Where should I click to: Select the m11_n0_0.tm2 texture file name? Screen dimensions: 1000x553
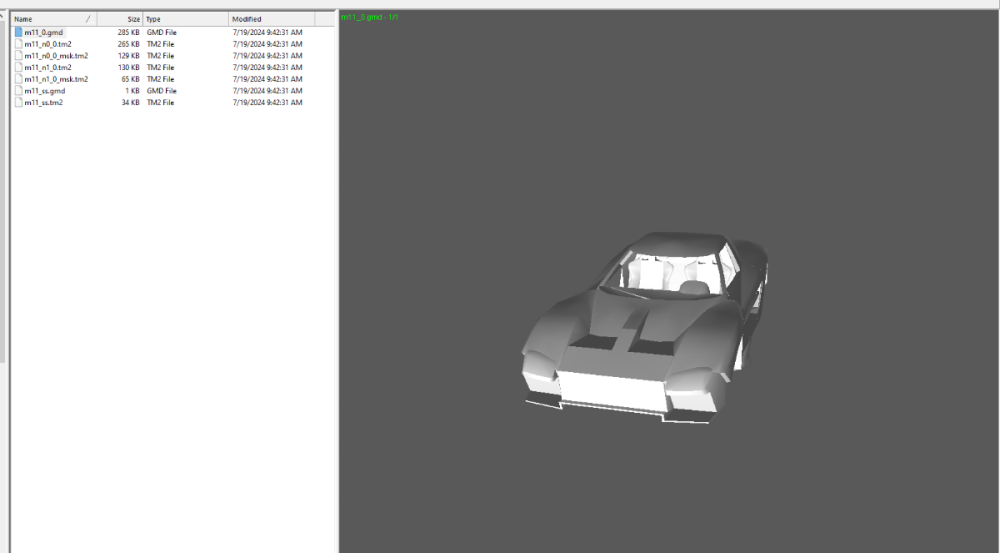48,44
